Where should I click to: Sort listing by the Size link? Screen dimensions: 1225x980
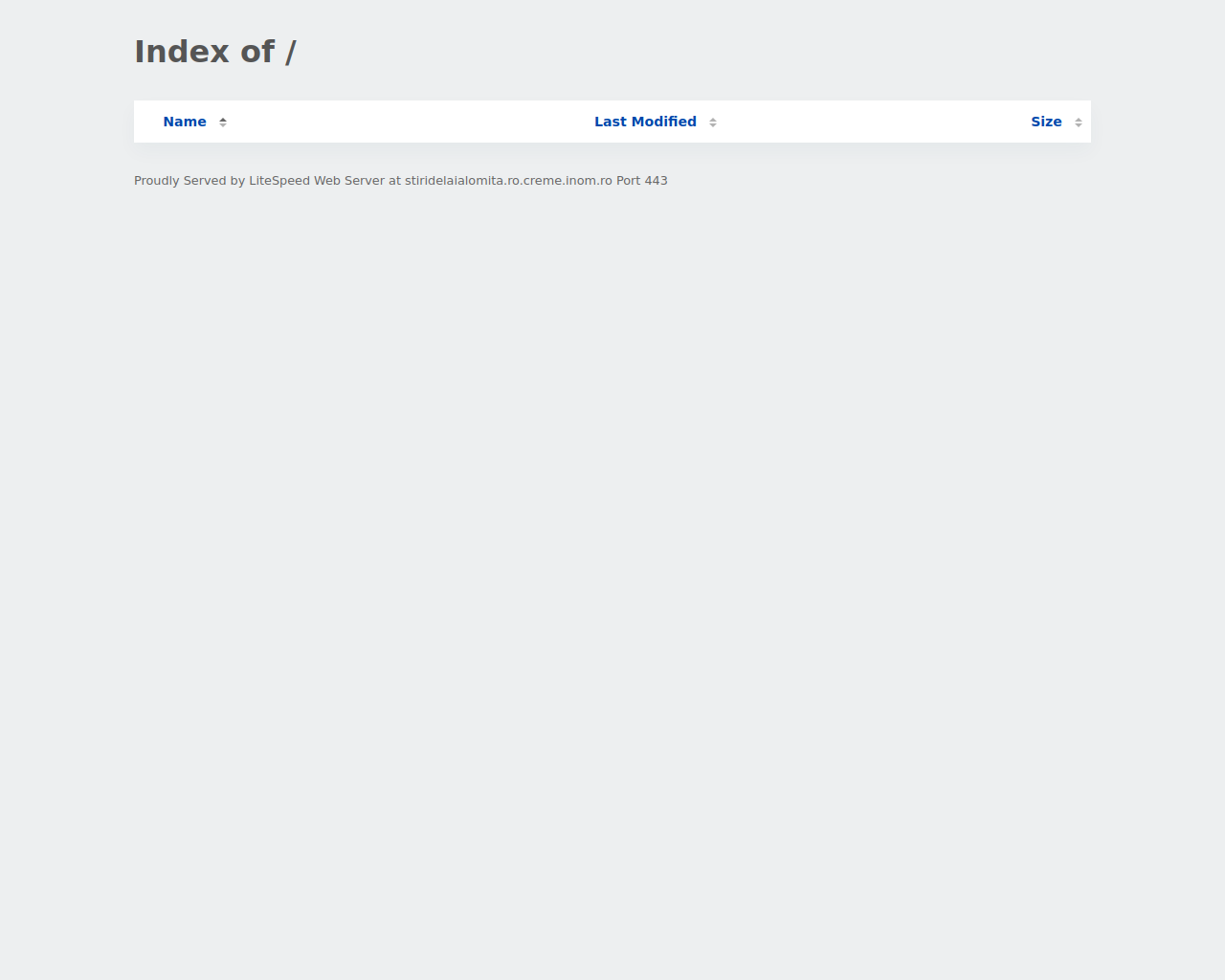(1046, 122)
